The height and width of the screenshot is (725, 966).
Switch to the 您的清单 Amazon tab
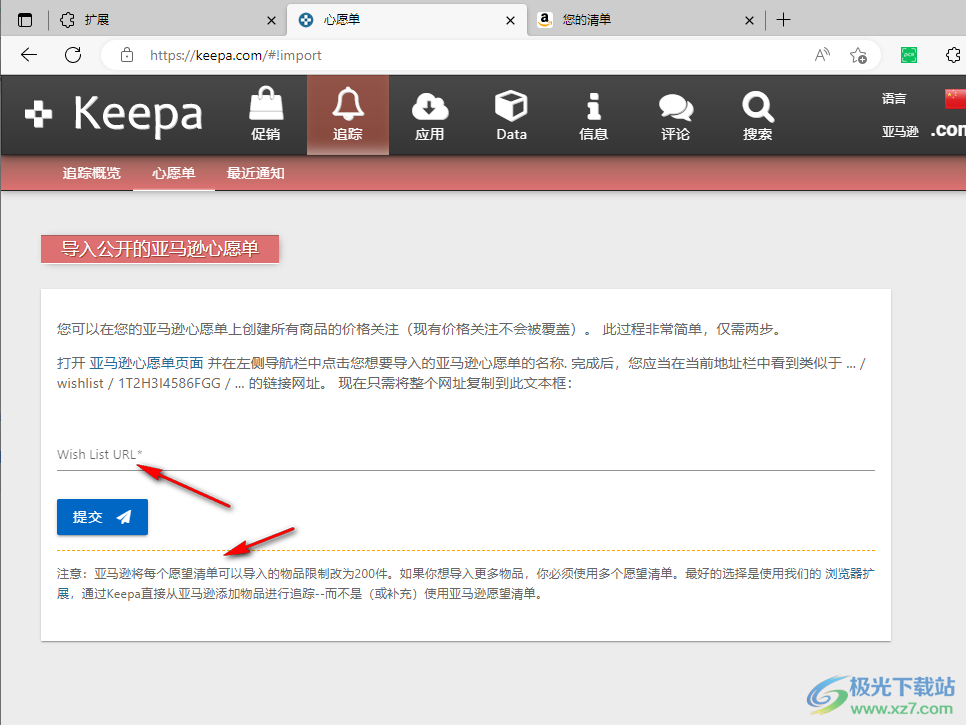(645, 20)
